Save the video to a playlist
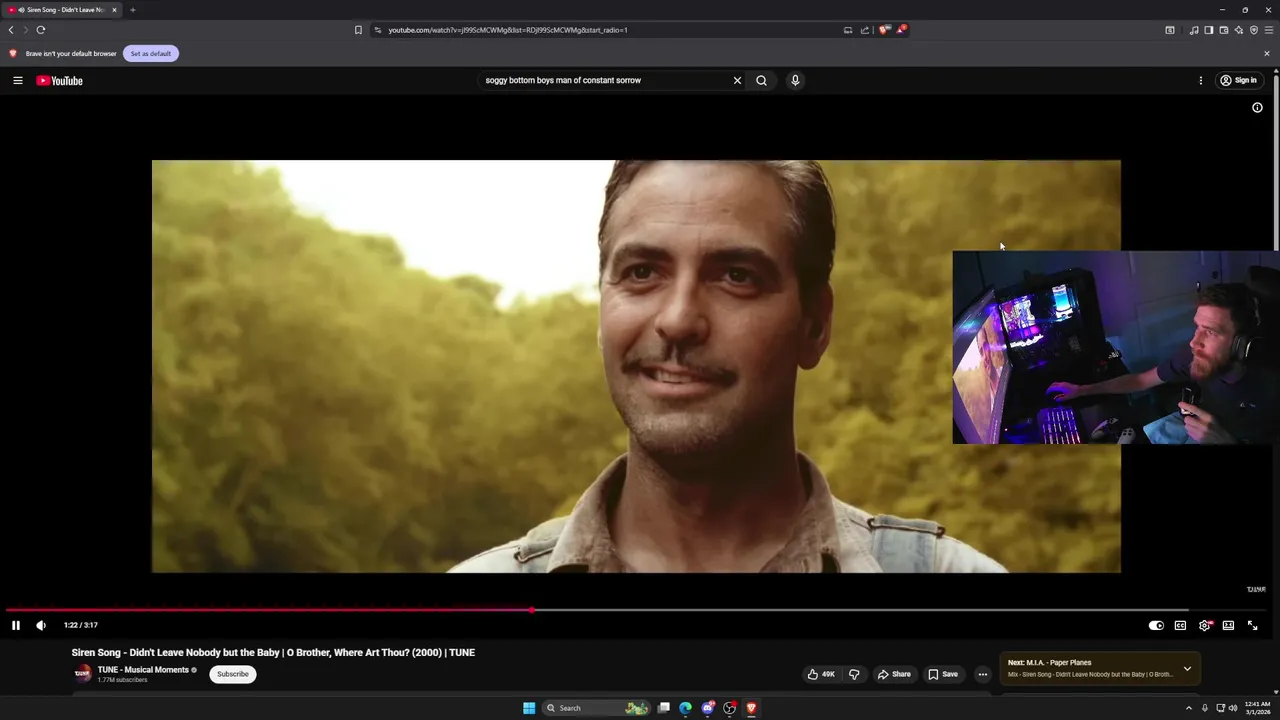 pyautogui.click(x=943, y=674)
